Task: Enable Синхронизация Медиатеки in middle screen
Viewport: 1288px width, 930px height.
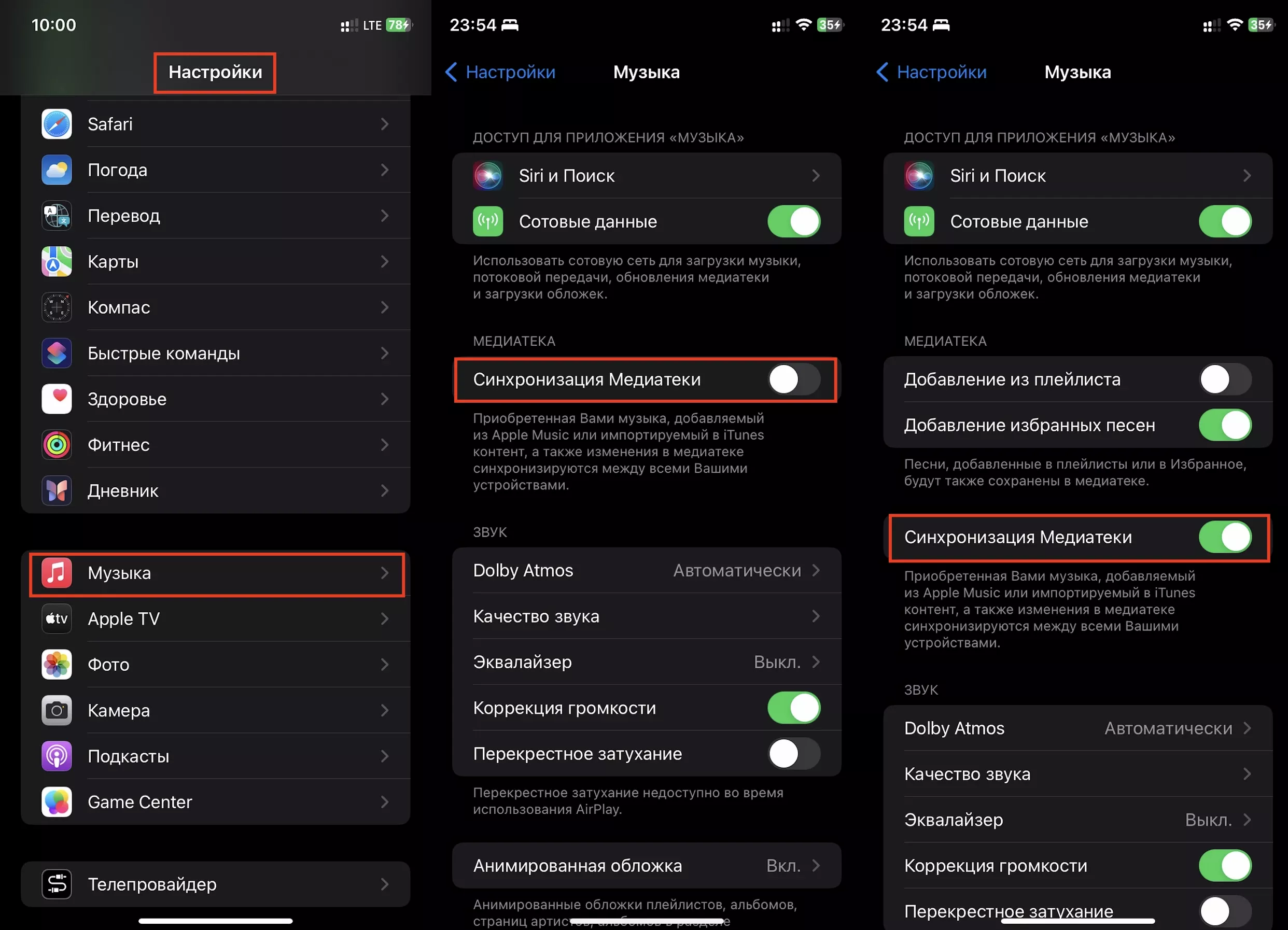Action: 793,379
